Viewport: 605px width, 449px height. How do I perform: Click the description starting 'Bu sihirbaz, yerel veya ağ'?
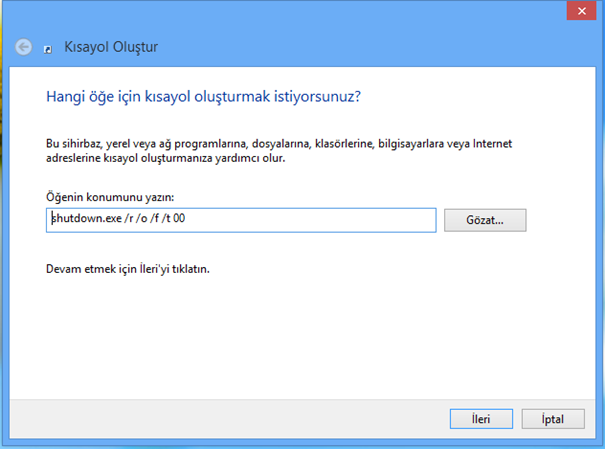(279, 151)
